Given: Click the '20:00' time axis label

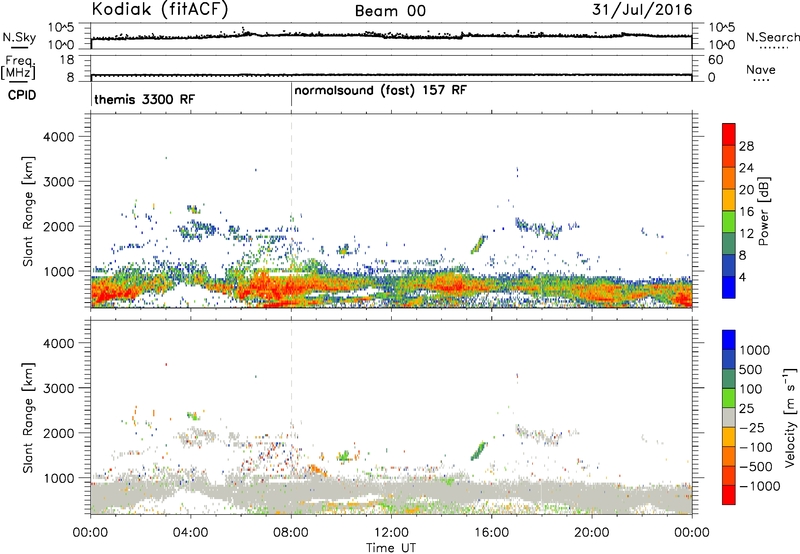Looking at the screenshot, I should (x=592, y=533).
